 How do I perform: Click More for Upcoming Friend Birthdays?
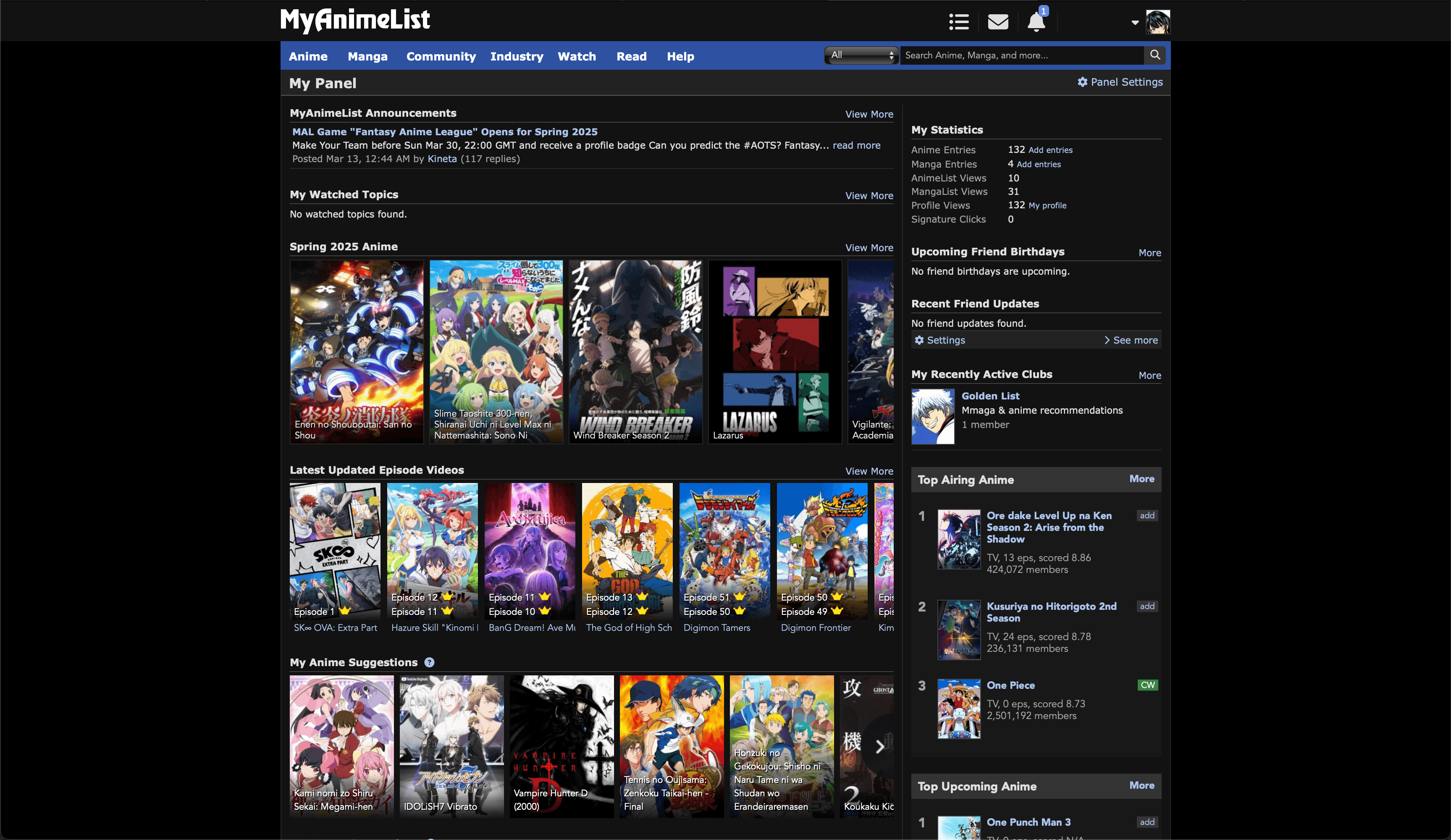(1149, 253)
